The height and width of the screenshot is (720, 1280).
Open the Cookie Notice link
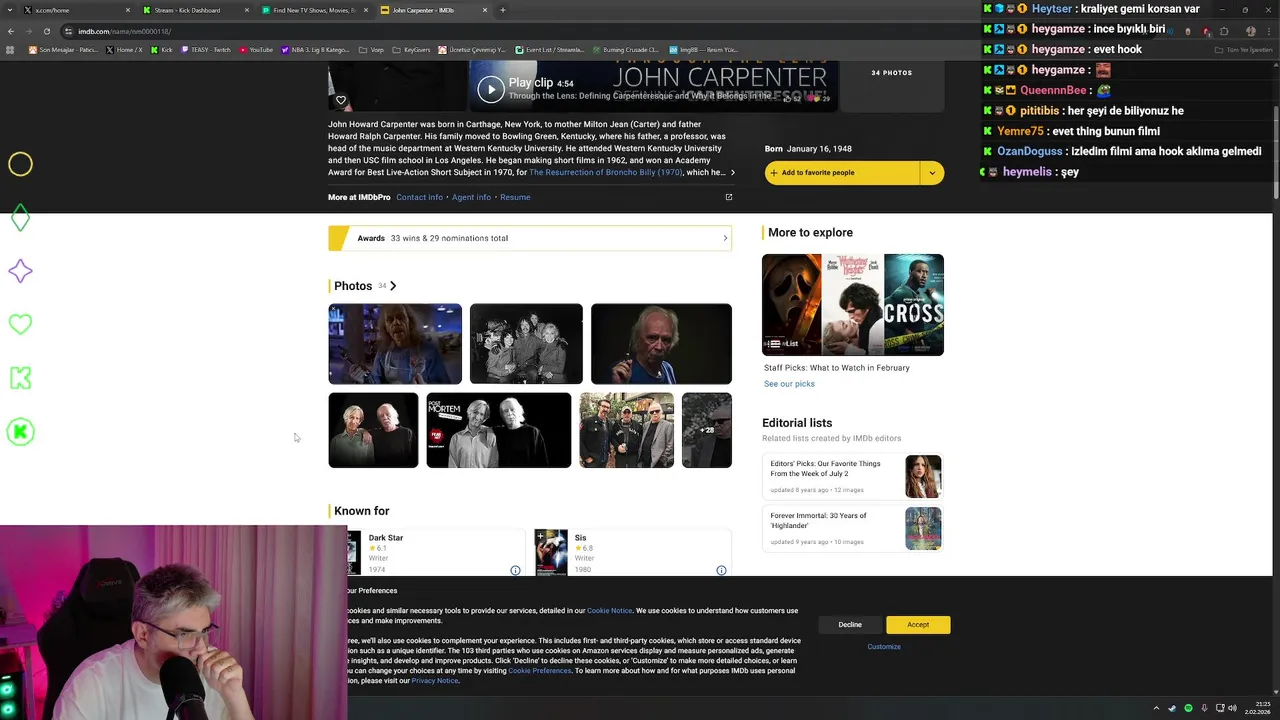(609, 610)
